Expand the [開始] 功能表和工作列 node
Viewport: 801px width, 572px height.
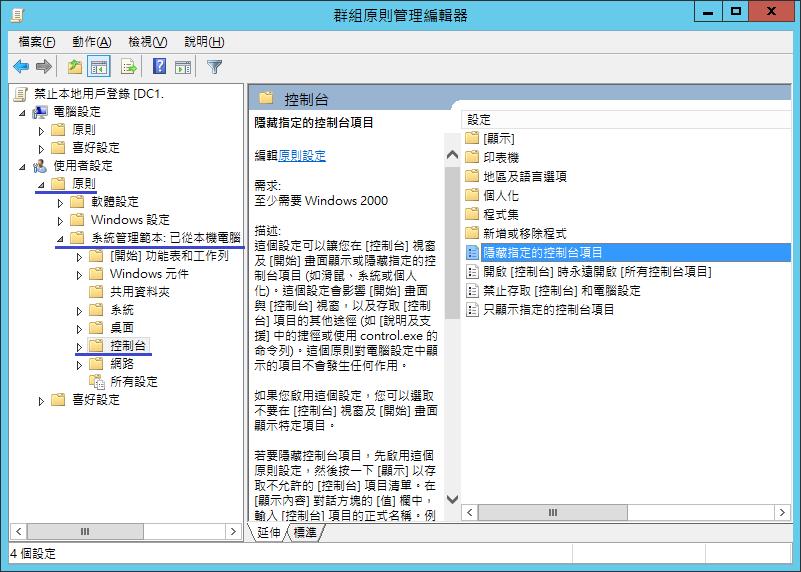tap(79, 257)
